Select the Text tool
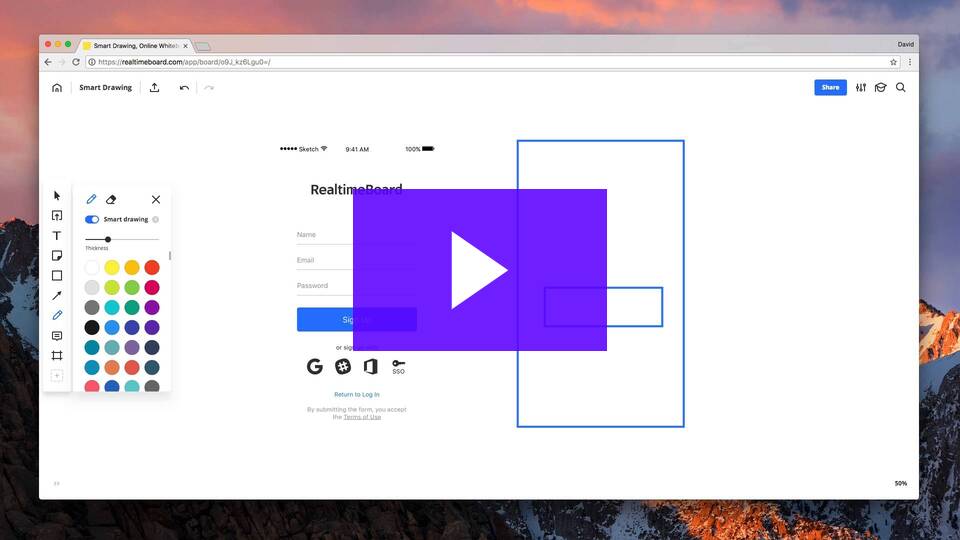Screen dimensions: 960x540 (57, 236)
